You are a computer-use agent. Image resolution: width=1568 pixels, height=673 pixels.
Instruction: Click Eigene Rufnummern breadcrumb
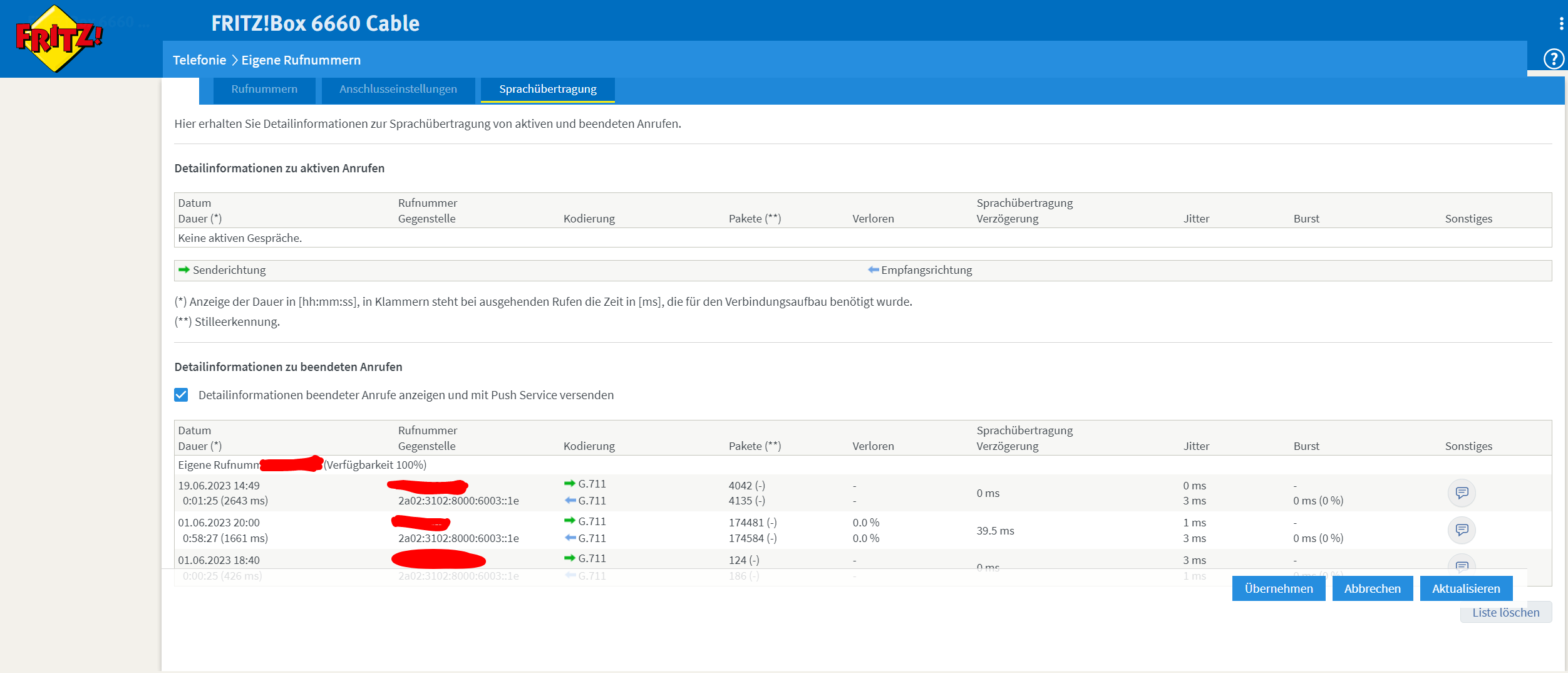click(301, 60)
